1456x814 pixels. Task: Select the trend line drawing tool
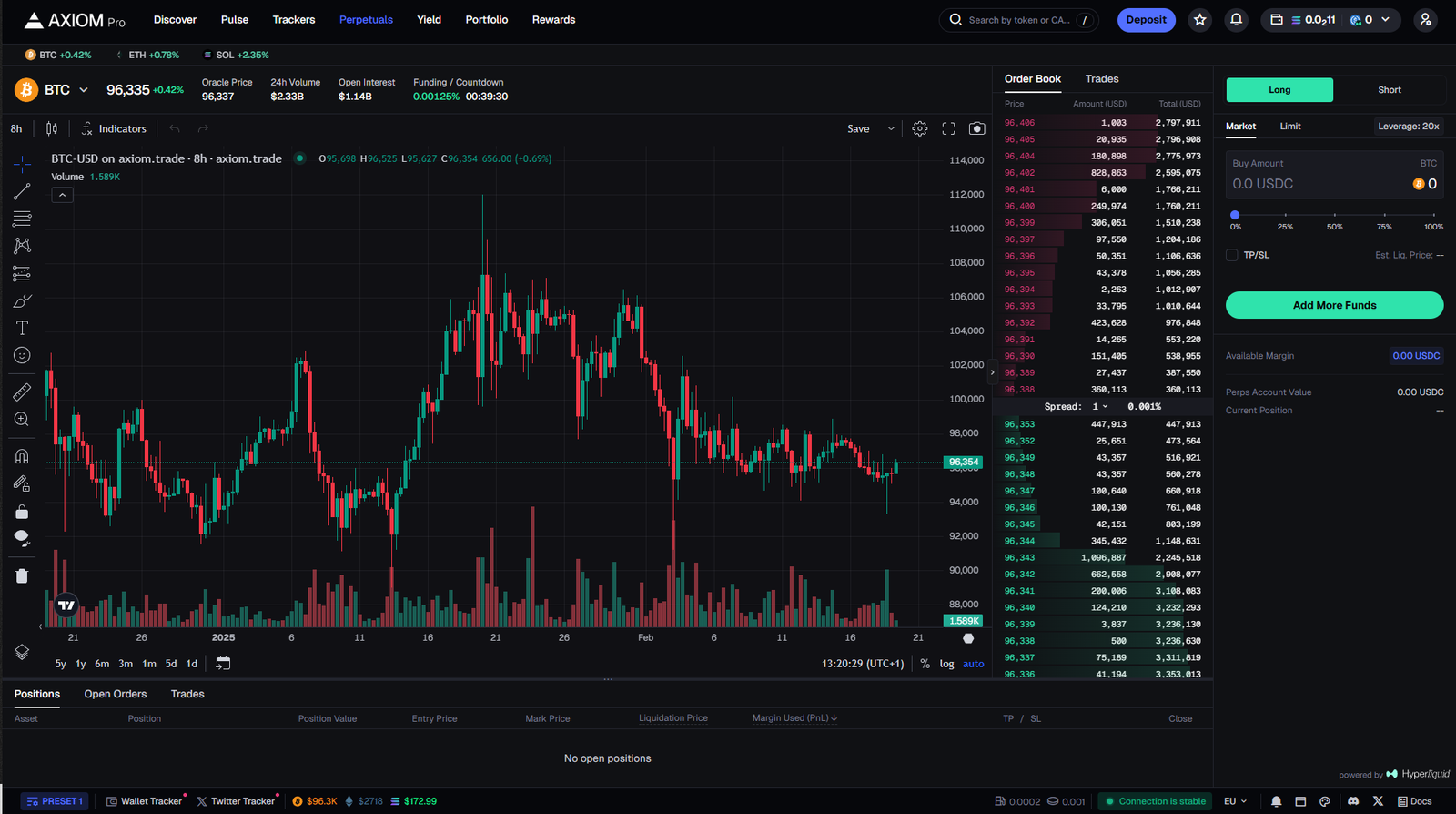click(x=22, y=191)
